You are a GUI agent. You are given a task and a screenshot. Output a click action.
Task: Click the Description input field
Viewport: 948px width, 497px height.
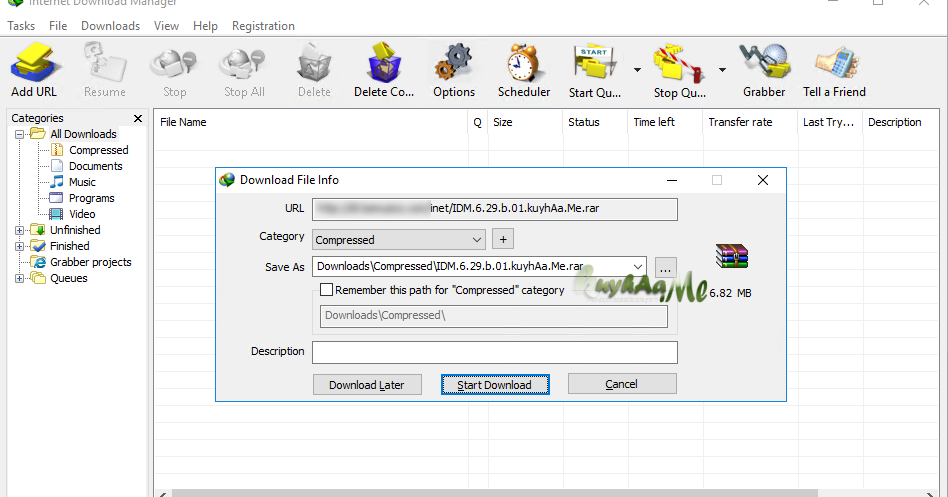click(495, 352)
